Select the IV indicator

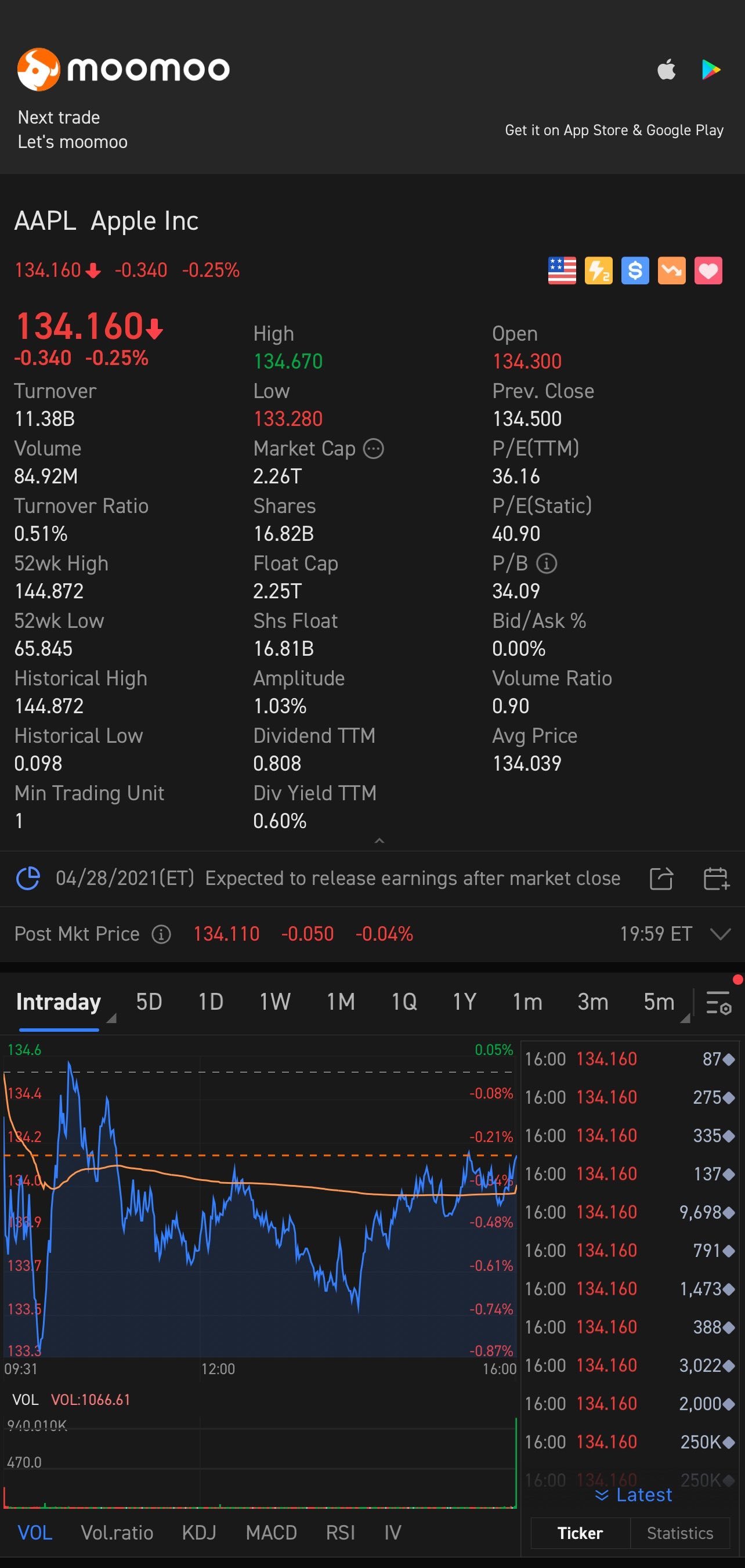(393, 1533)
